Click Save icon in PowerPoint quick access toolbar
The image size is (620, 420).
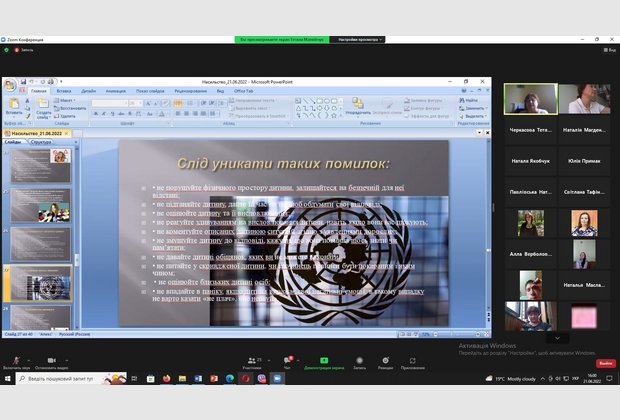(23, 82)
